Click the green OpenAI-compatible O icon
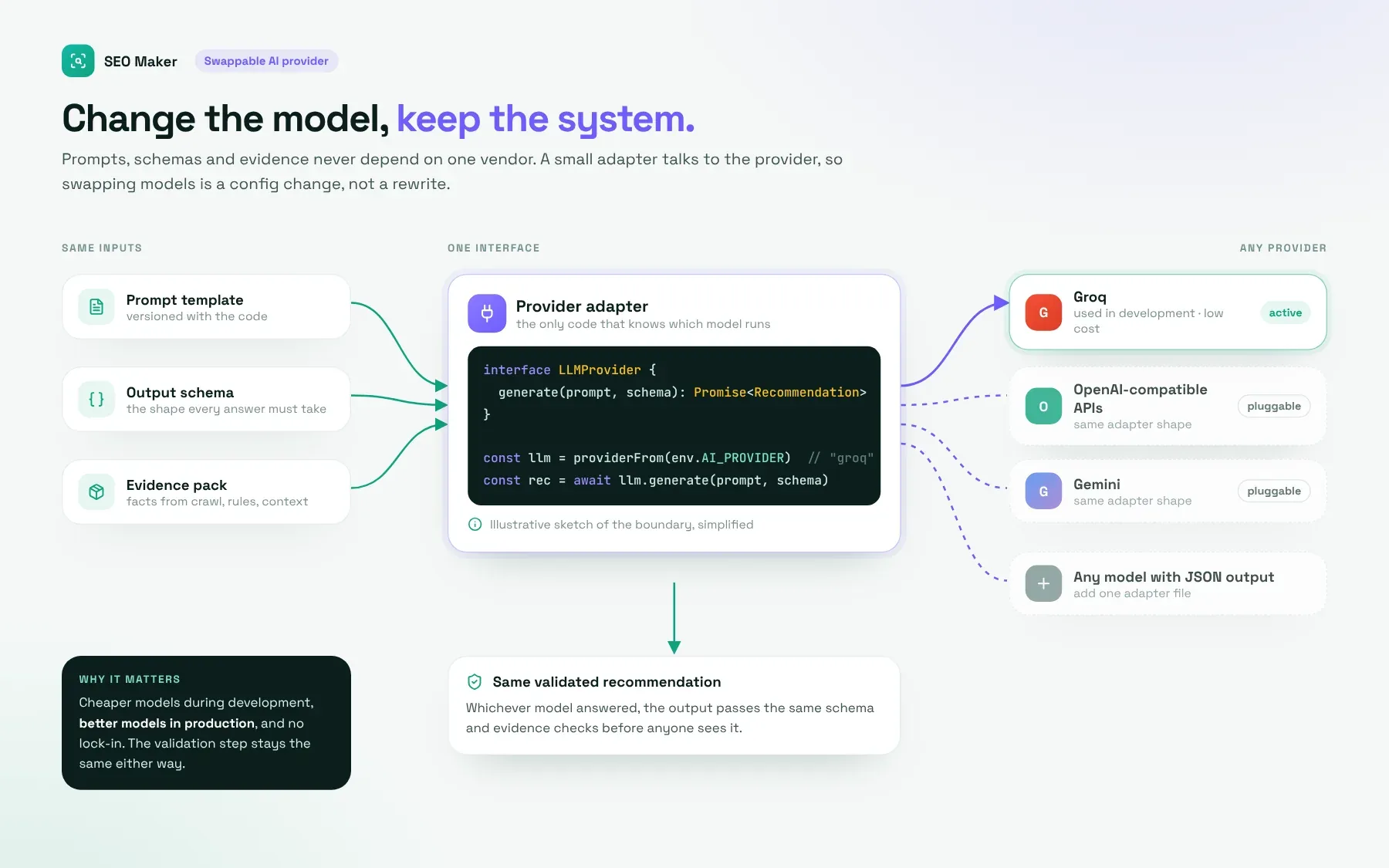This screenshot has width=1389, height=868. (1043, 407)
